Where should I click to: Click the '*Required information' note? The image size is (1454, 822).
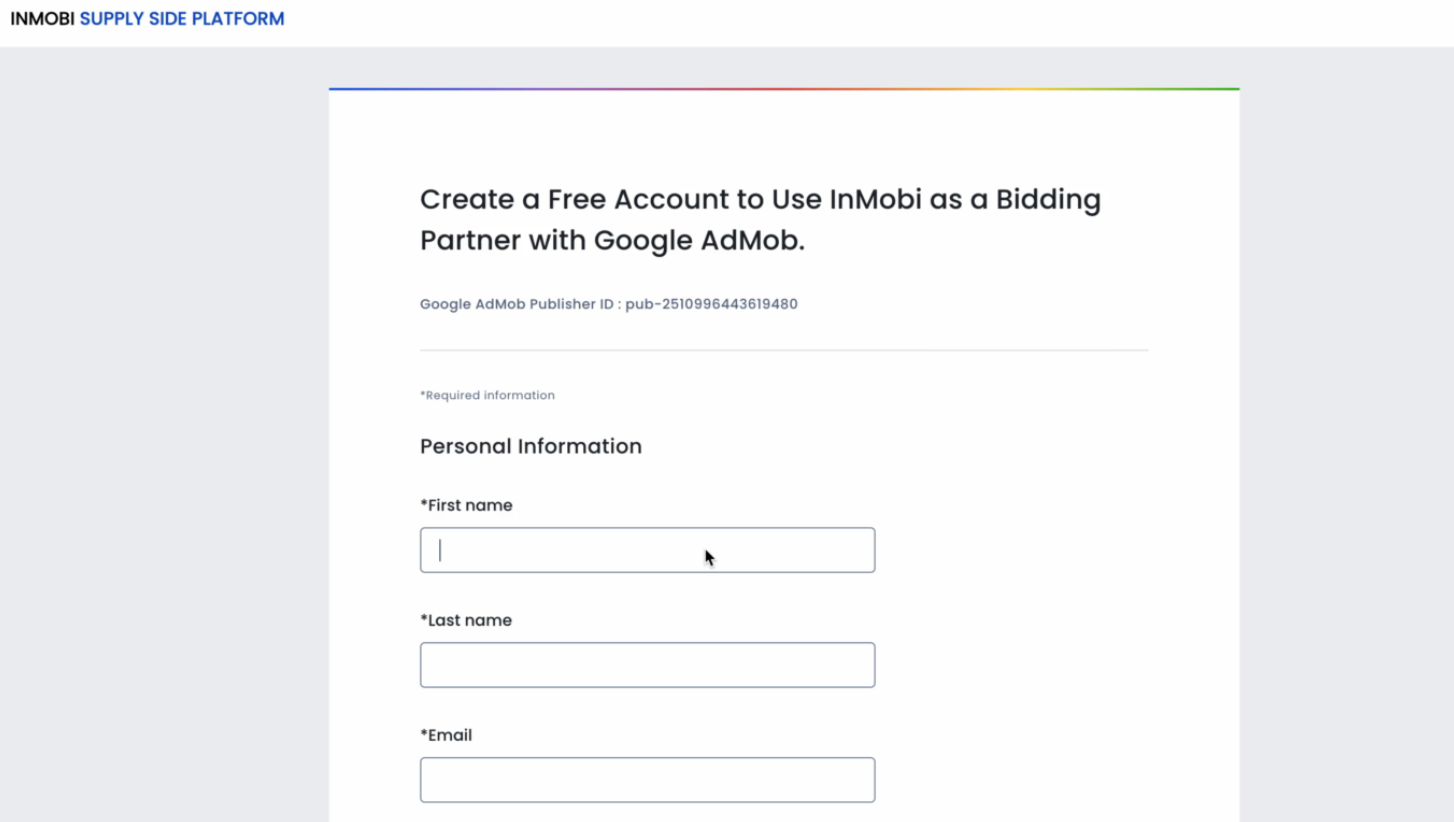click(x=487, y=395)
